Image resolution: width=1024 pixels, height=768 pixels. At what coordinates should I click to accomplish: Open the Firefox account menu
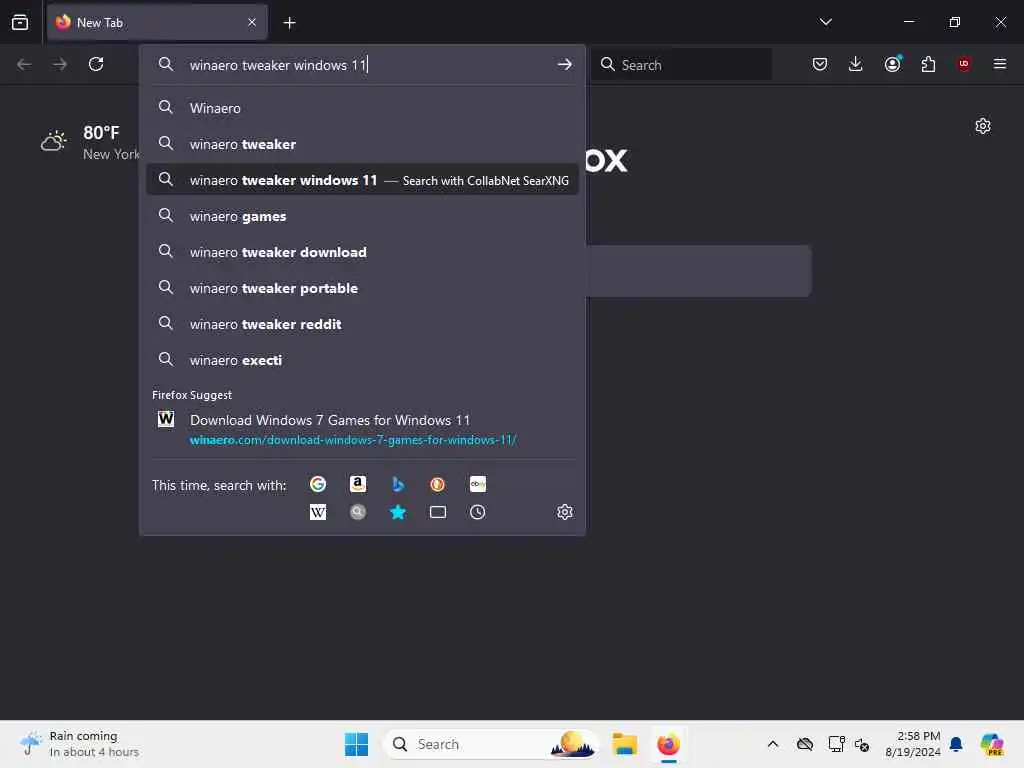892,64
